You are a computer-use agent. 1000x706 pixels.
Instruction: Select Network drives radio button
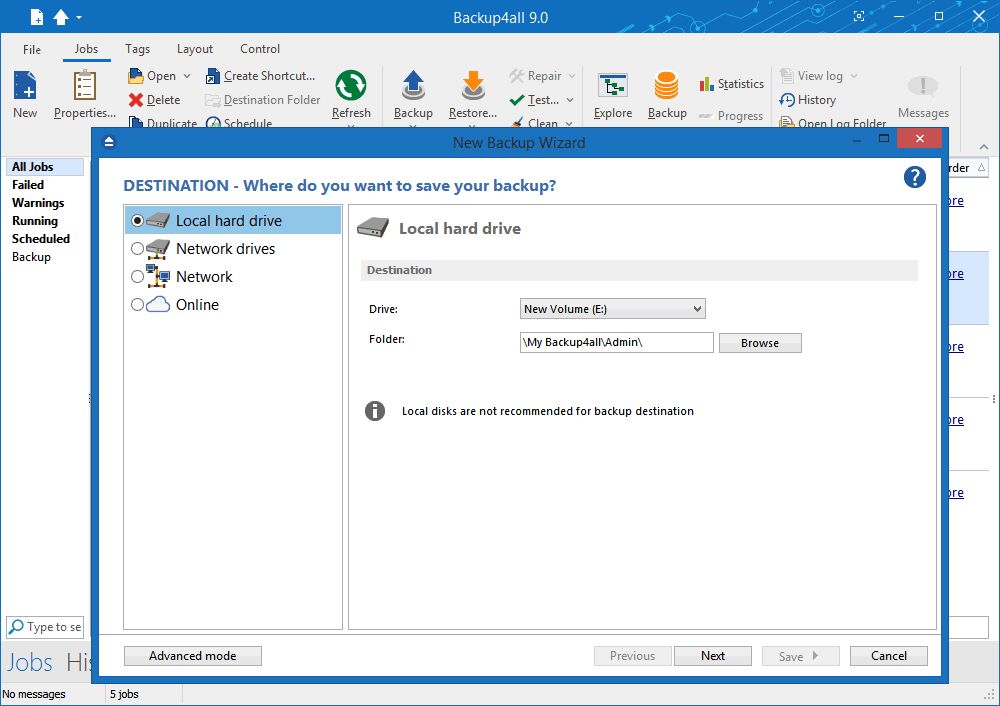(137, 249)
